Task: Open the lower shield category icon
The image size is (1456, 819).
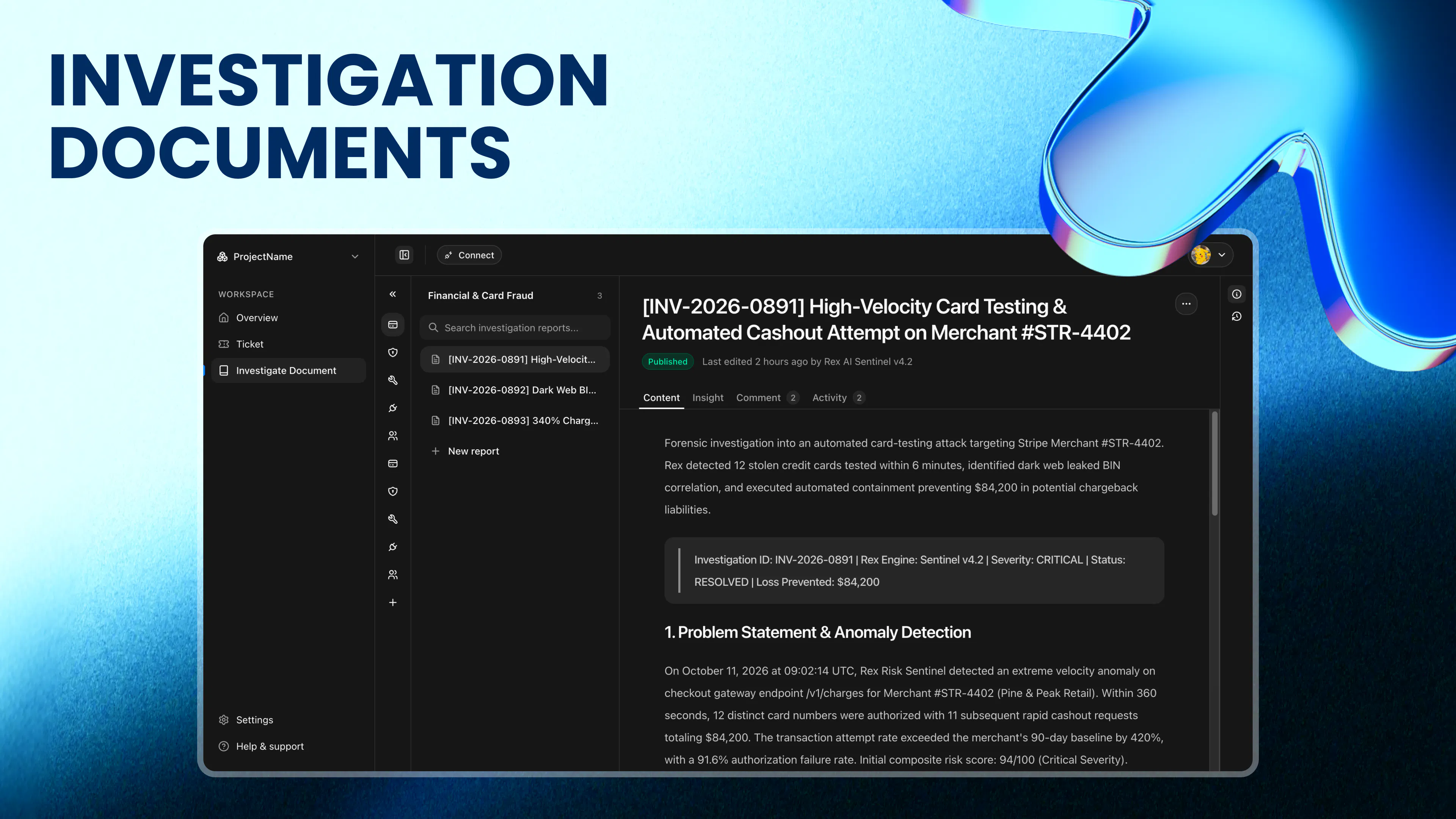Action: pyautogui.click(x=393, y=491)
